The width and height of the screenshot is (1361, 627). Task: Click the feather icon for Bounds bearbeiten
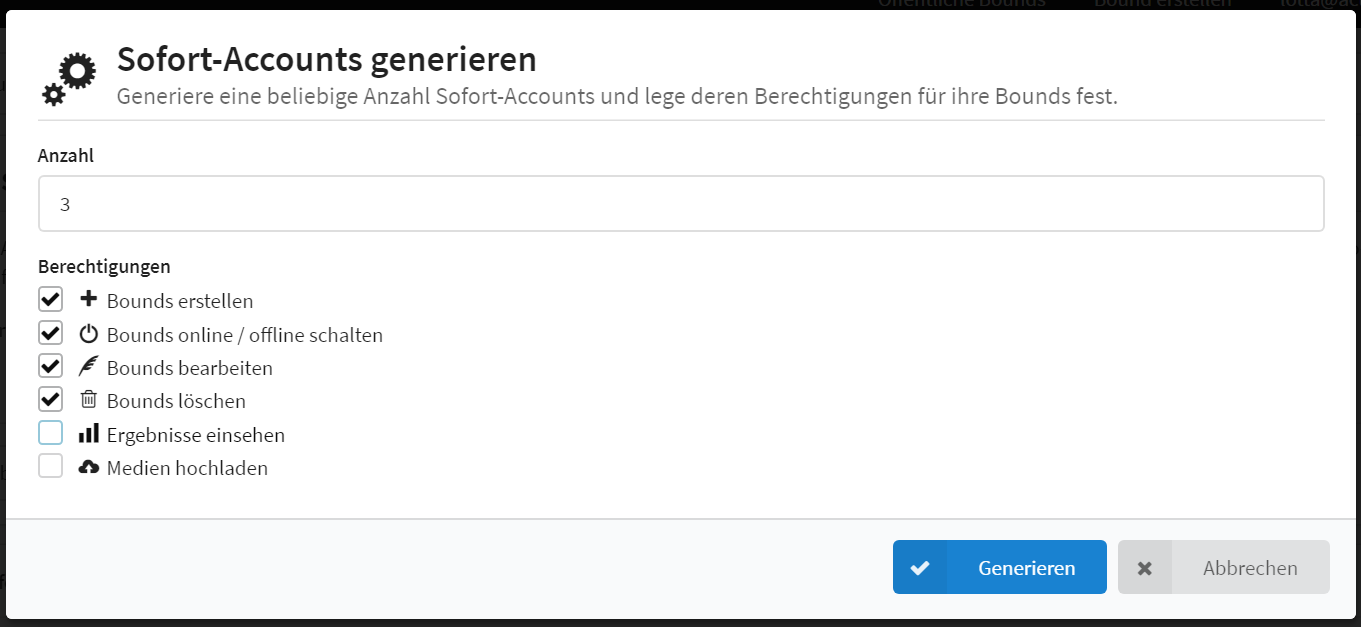pos(88,366)
